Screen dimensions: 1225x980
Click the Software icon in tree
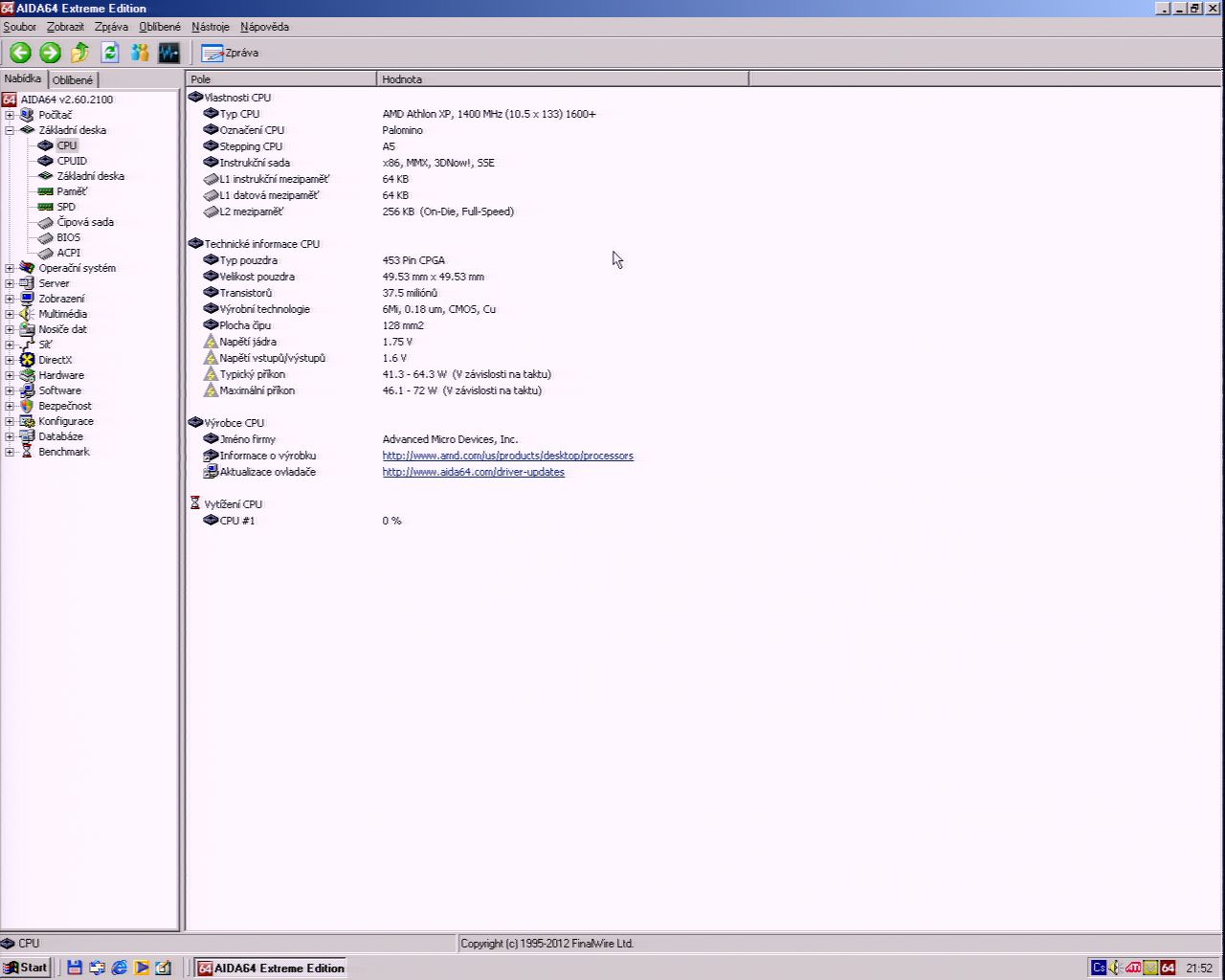[27, 390]
